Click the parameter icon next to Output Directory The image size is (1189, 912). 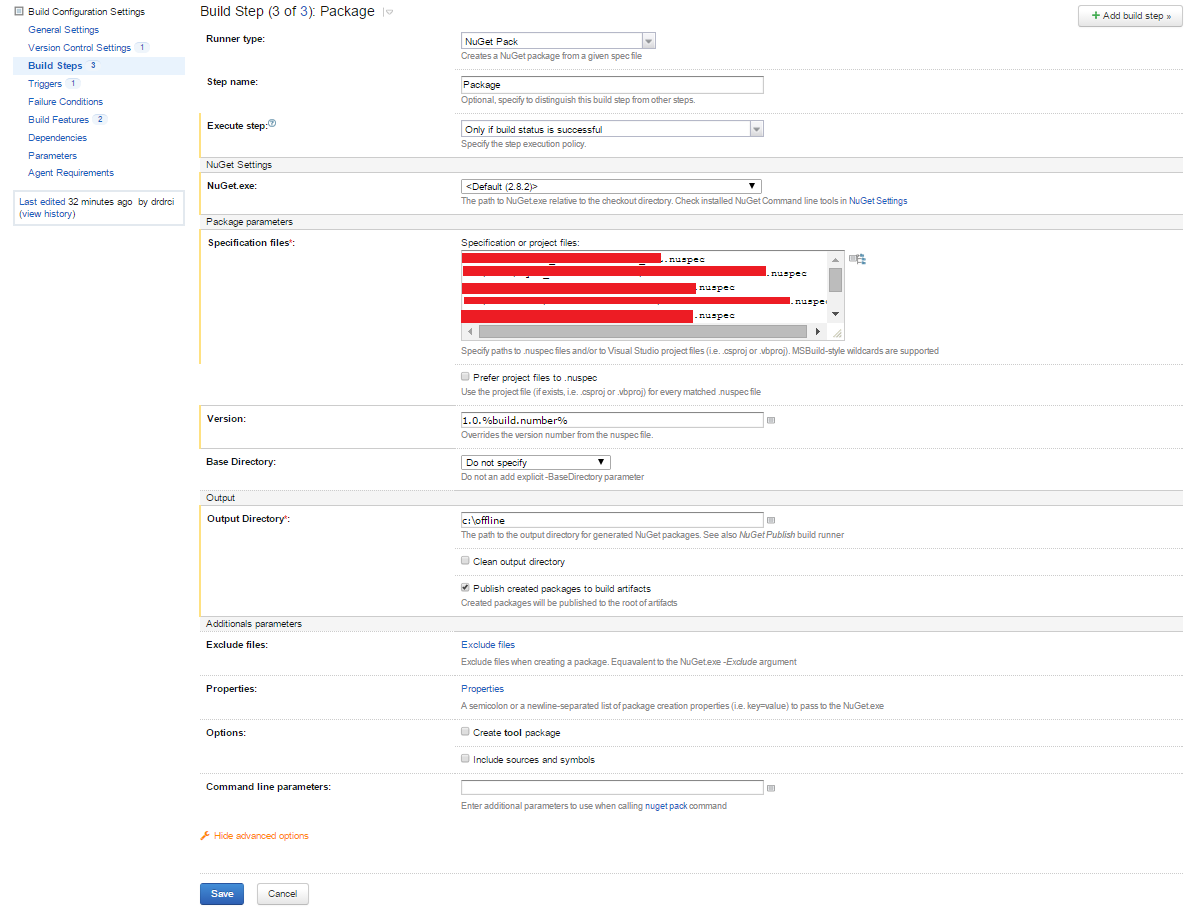coord(771,520)
